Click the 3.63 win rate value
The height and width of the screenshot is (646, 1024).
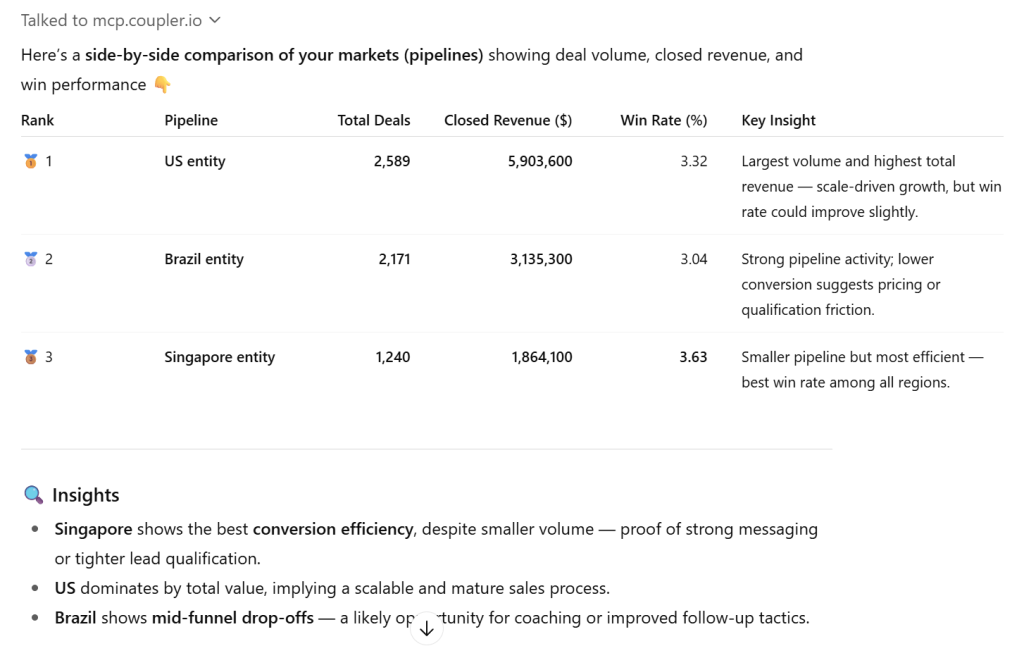693,357
